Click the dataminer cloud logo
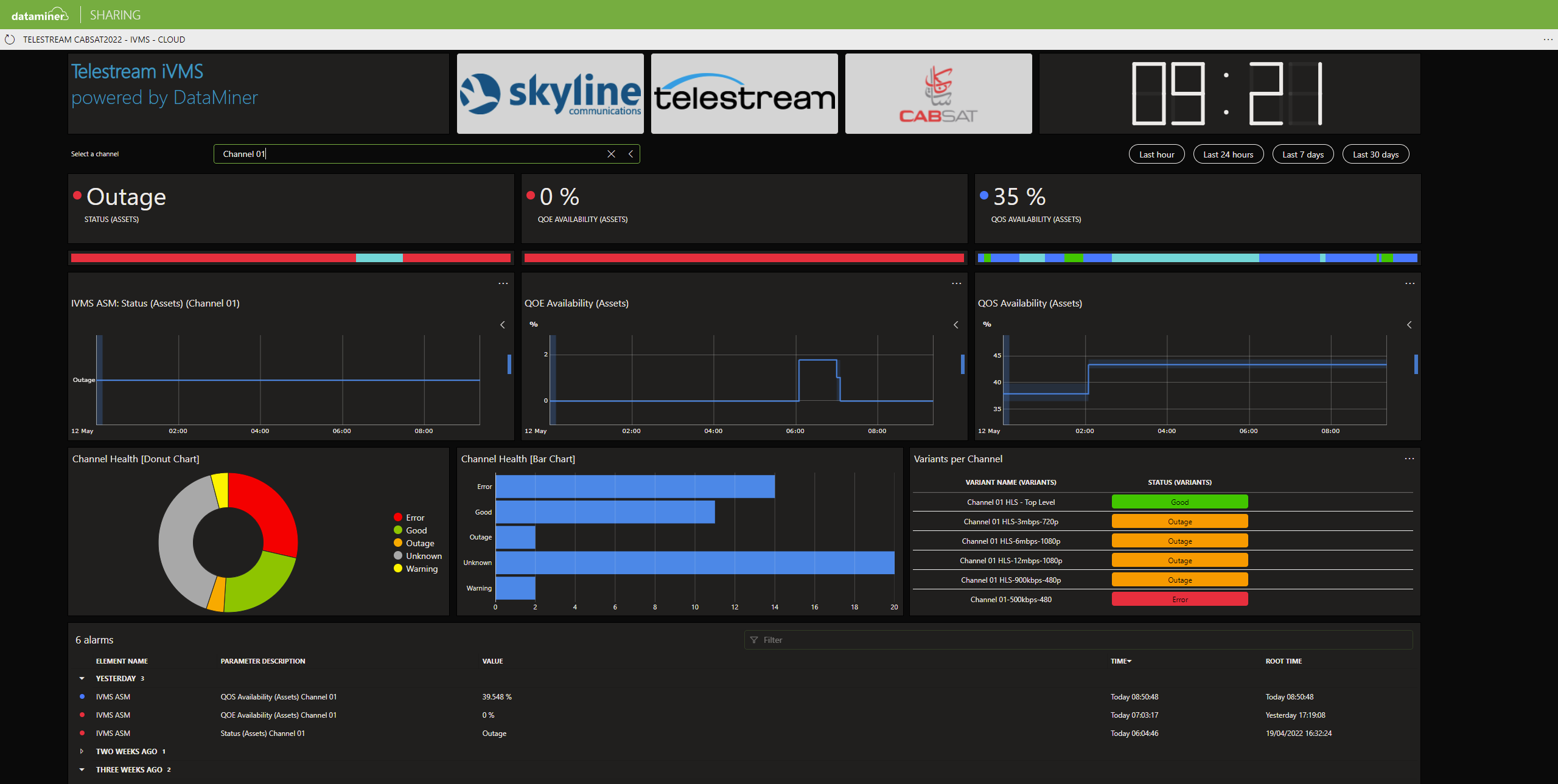The width and height of the screenshot is (1558, 784). (40, 15)
